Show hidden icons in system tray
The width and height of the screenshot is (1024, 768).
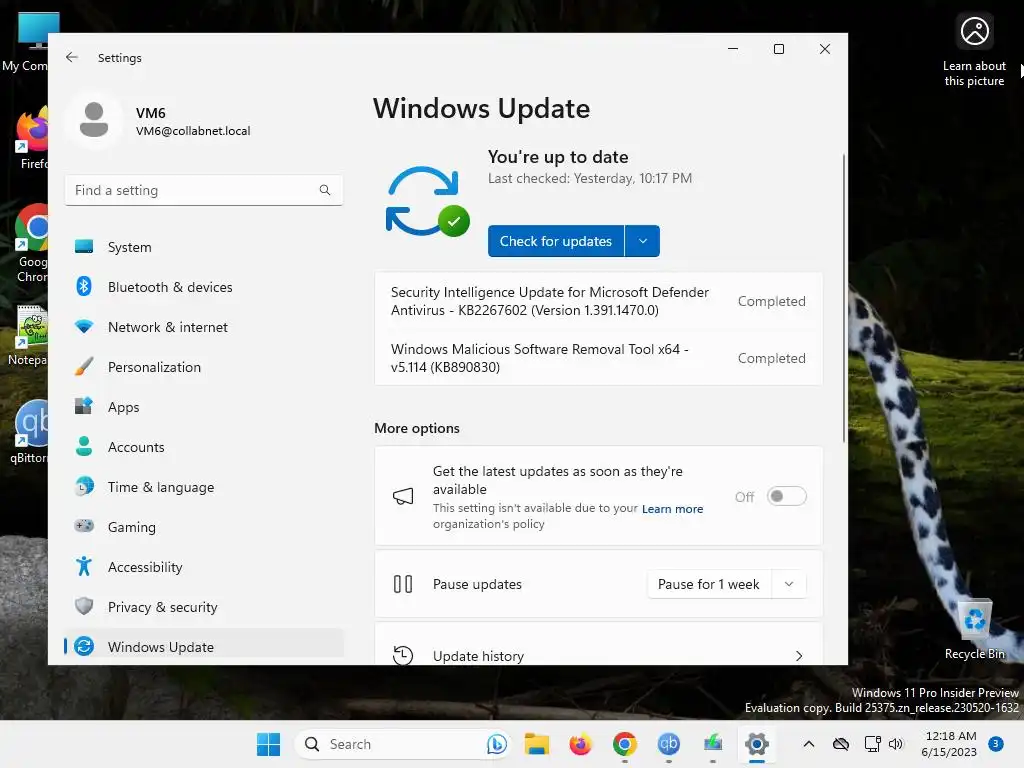coord(808,744)
